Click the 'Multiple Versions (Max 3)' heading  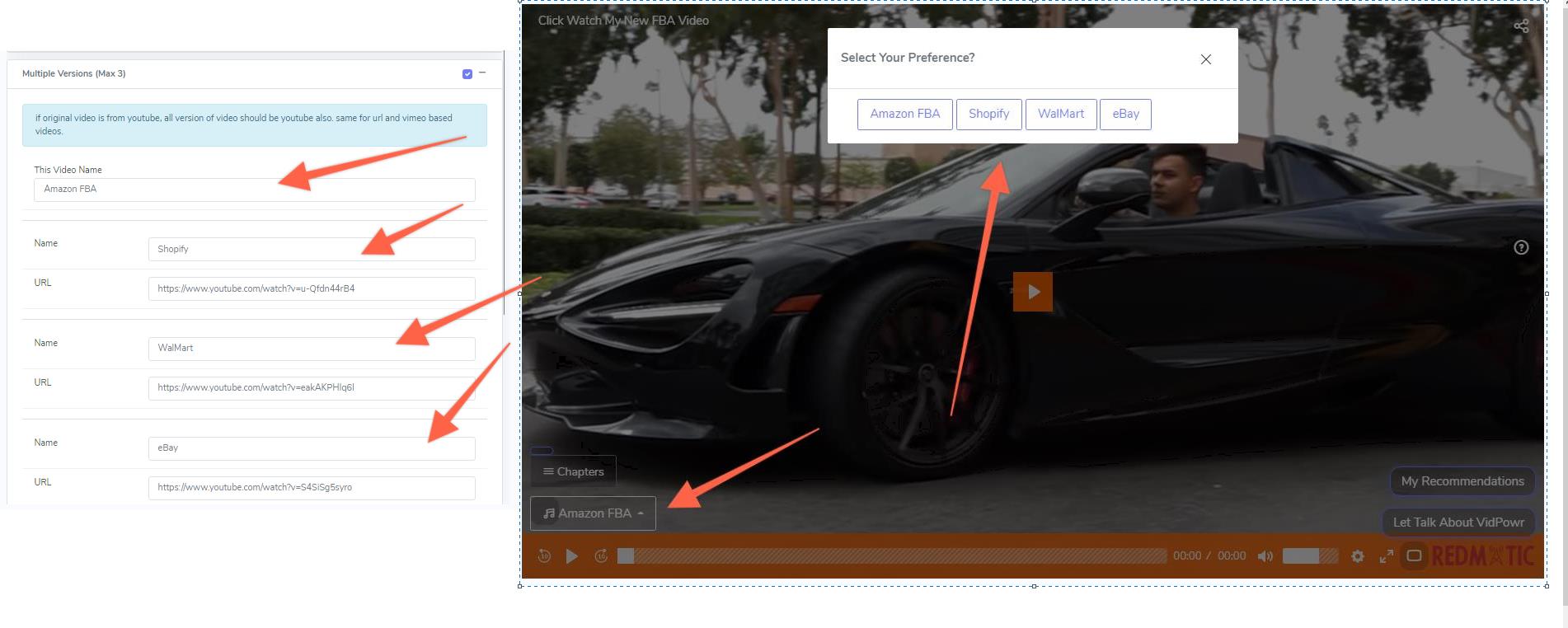[x=73, y=73]
